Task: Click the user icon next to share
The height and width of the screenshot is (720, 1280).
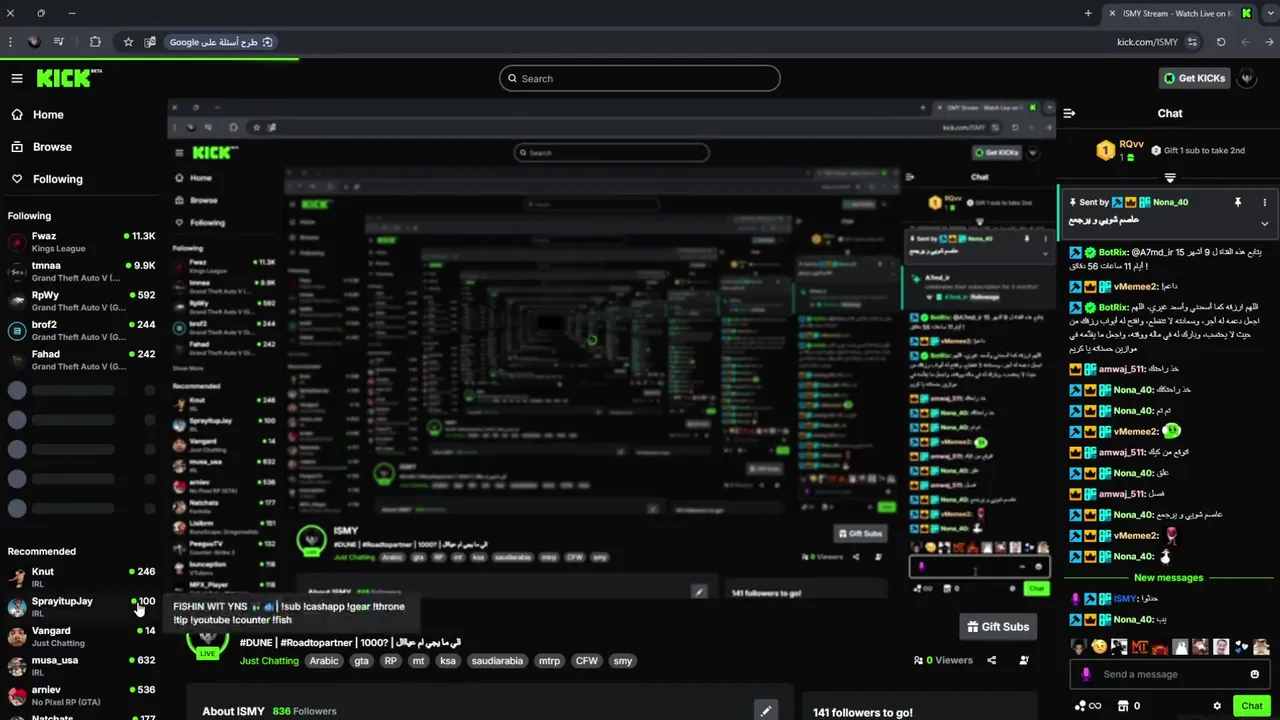Action: coord(1023,660)
